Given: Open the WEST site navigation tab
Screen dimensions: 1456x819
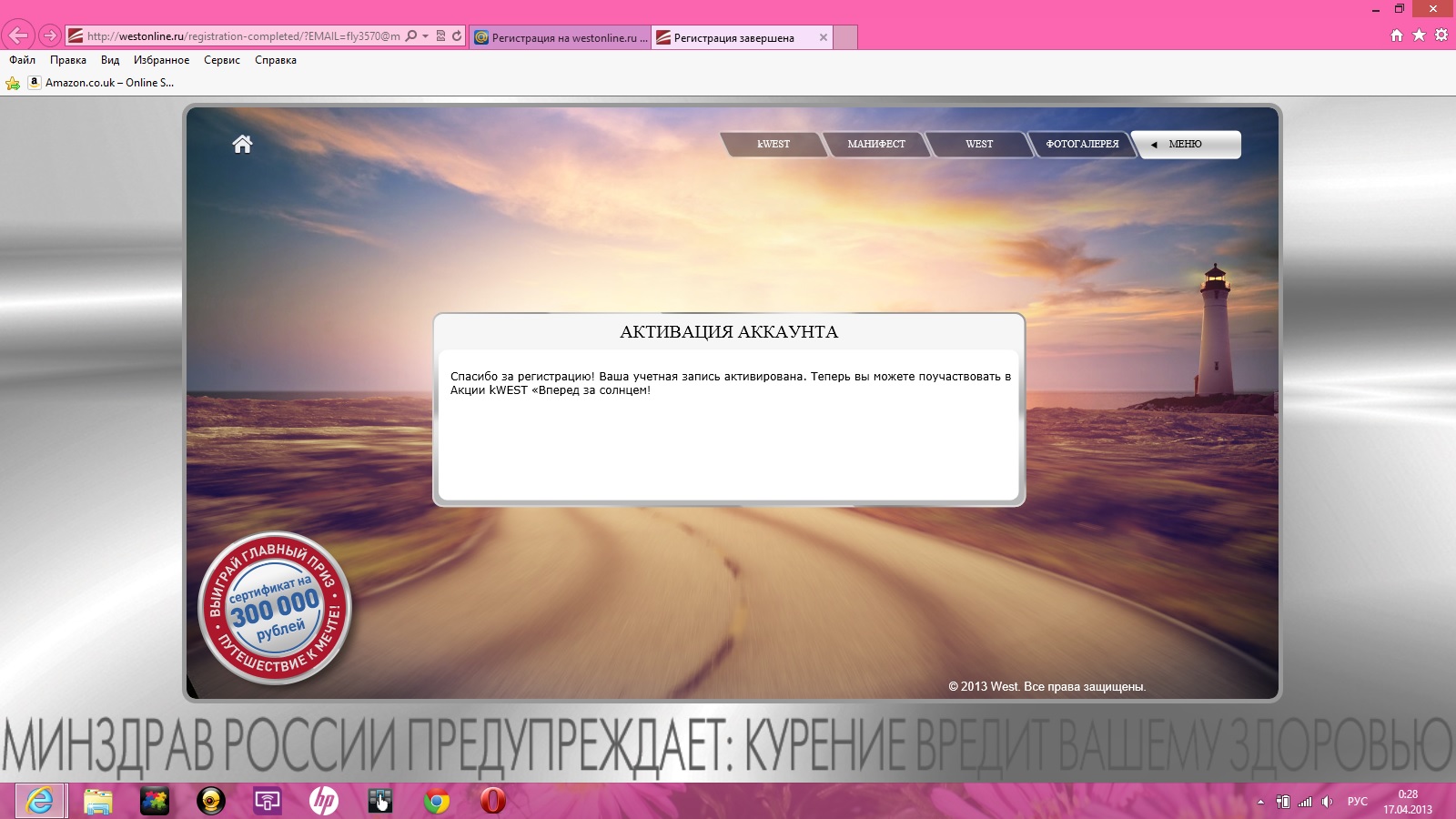Looking at the screenshot, I should click(x=979, y=145).
